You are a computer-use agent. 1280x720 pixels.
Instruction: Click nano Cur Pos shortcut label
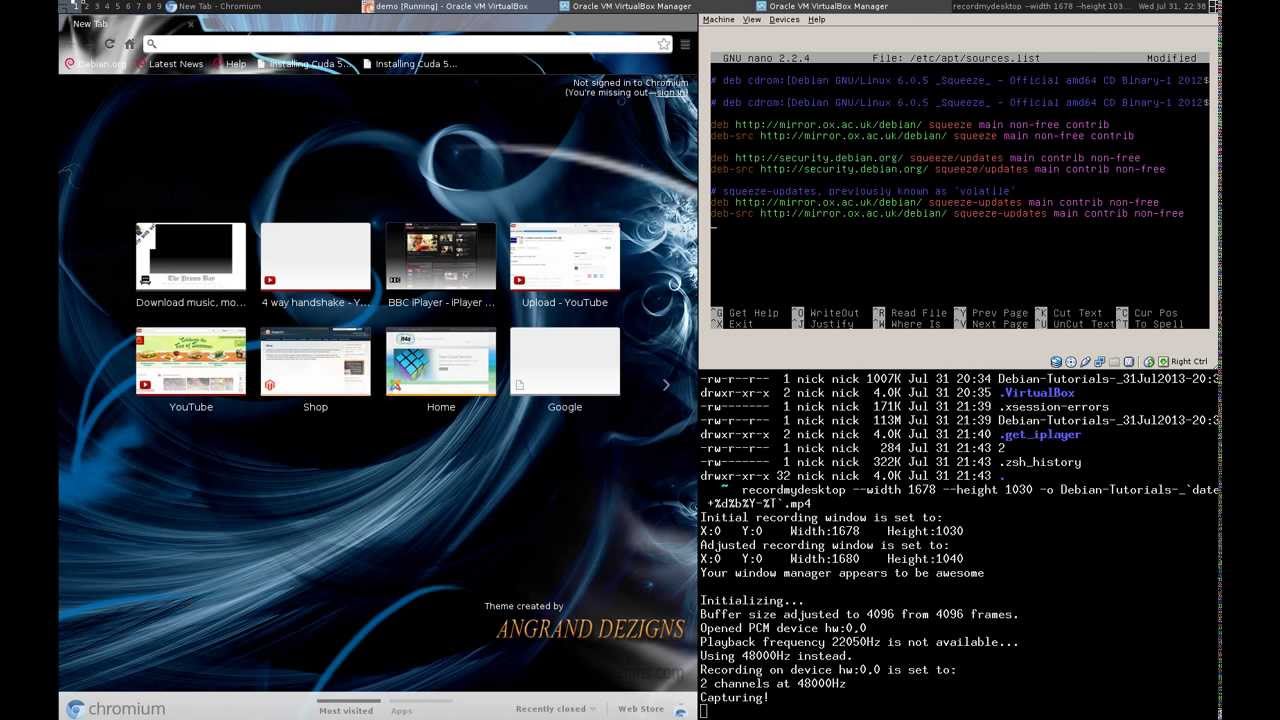[x=1155, y=313]
